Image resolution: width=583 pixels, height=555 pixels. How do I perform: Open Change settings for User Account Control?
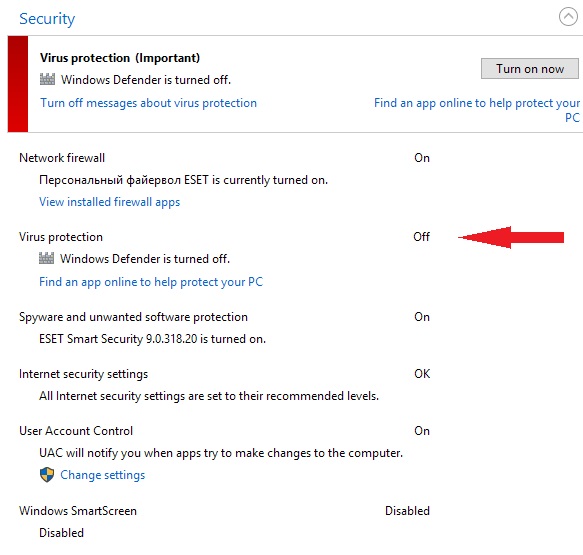[x=103, y=475]
